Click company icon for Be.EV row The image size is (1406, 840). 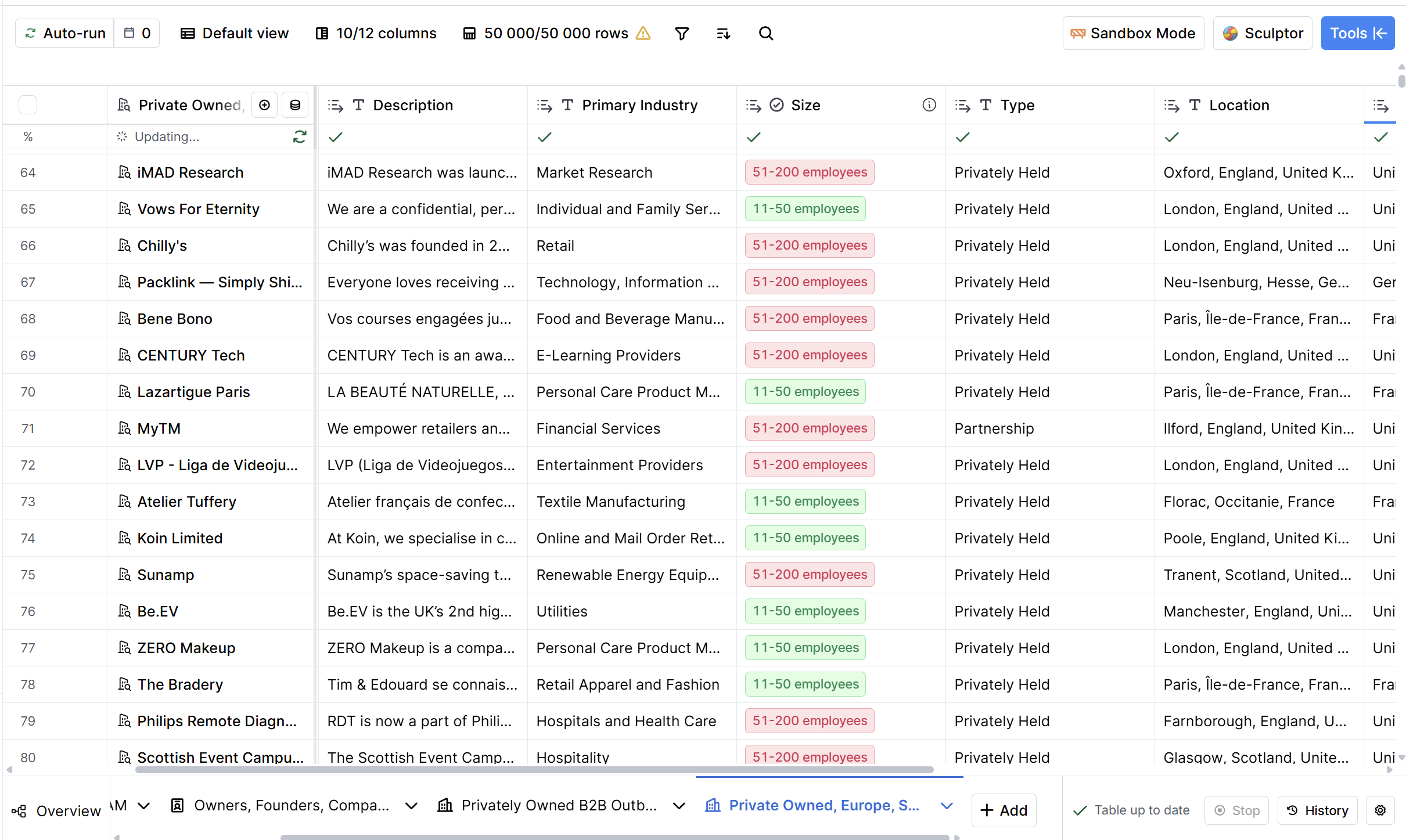click(124, 611)
